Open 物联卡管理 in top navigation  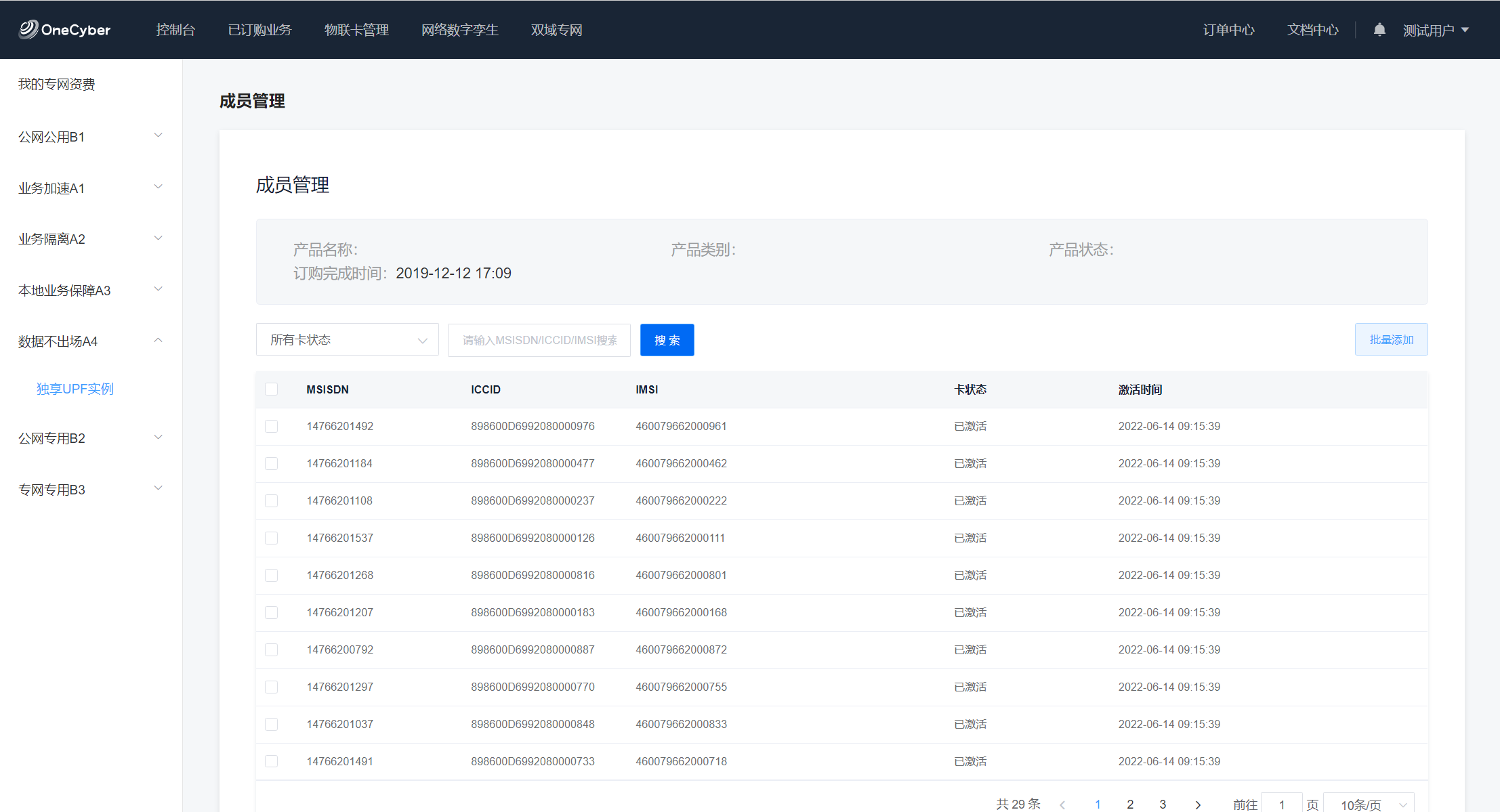(356, 30)
